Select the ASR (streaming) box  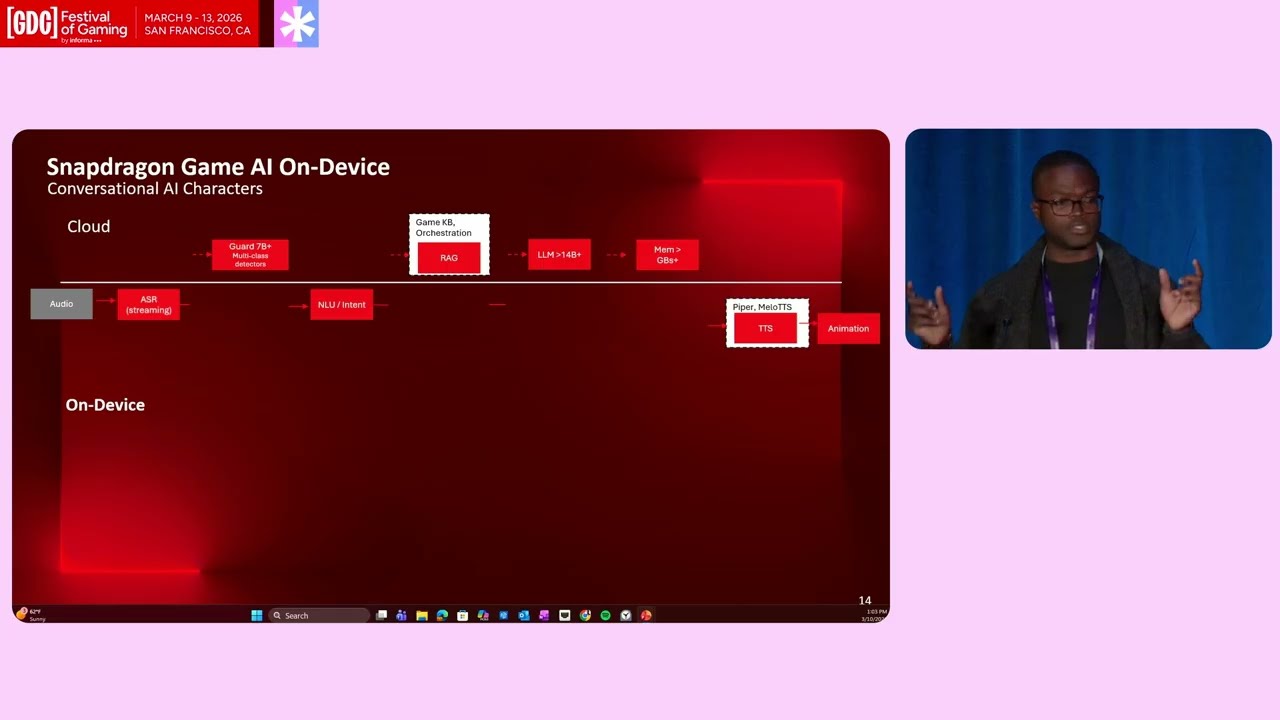point(148,305)
